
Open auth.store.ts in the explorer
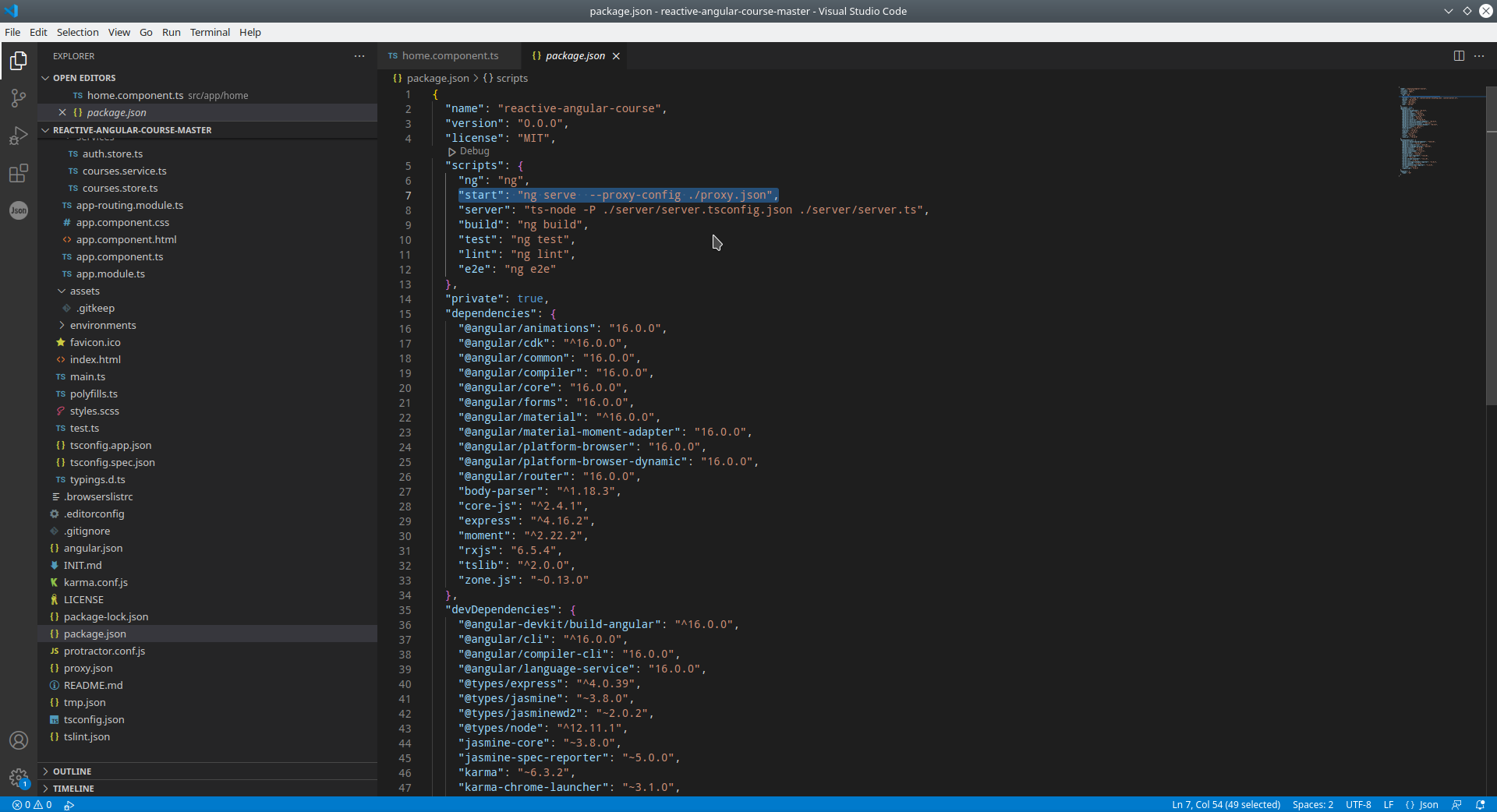207,154
